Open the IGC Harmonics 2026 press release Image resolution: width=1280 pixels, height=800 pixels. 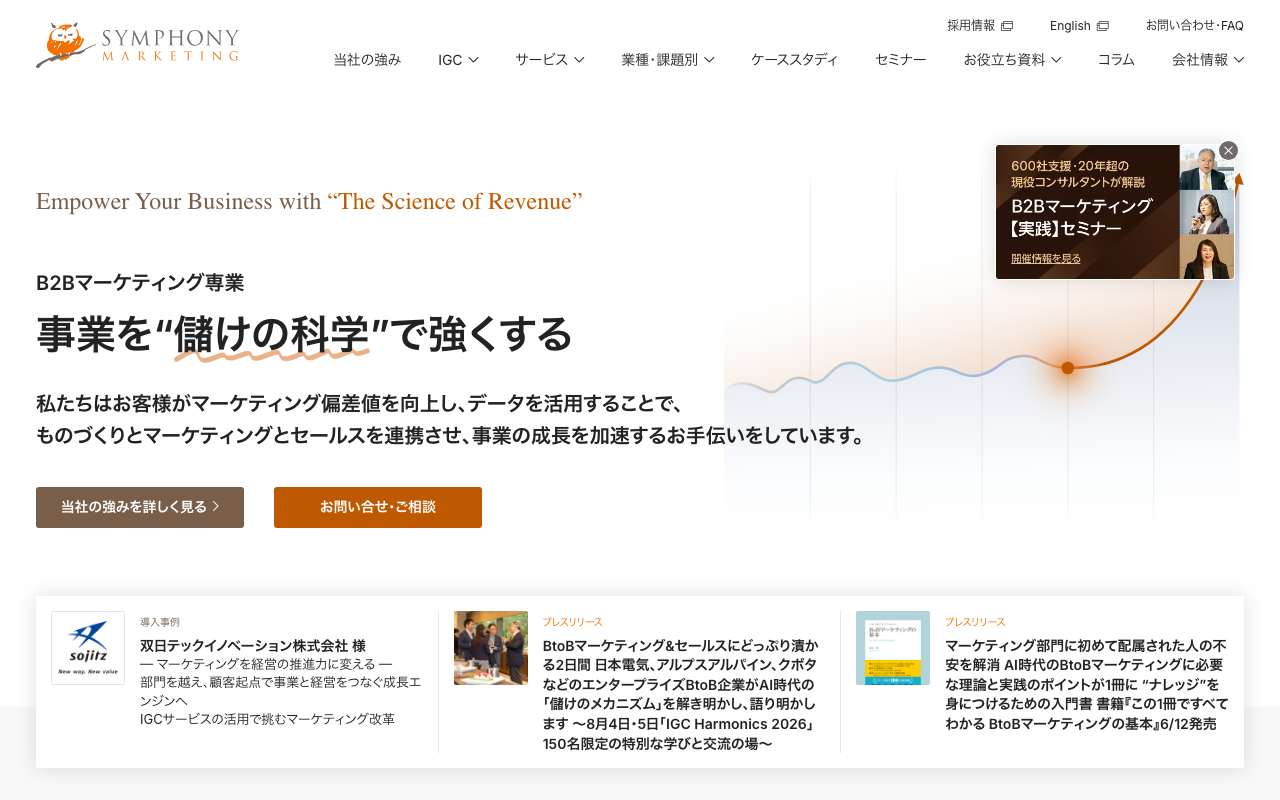[x=680, y=695]
